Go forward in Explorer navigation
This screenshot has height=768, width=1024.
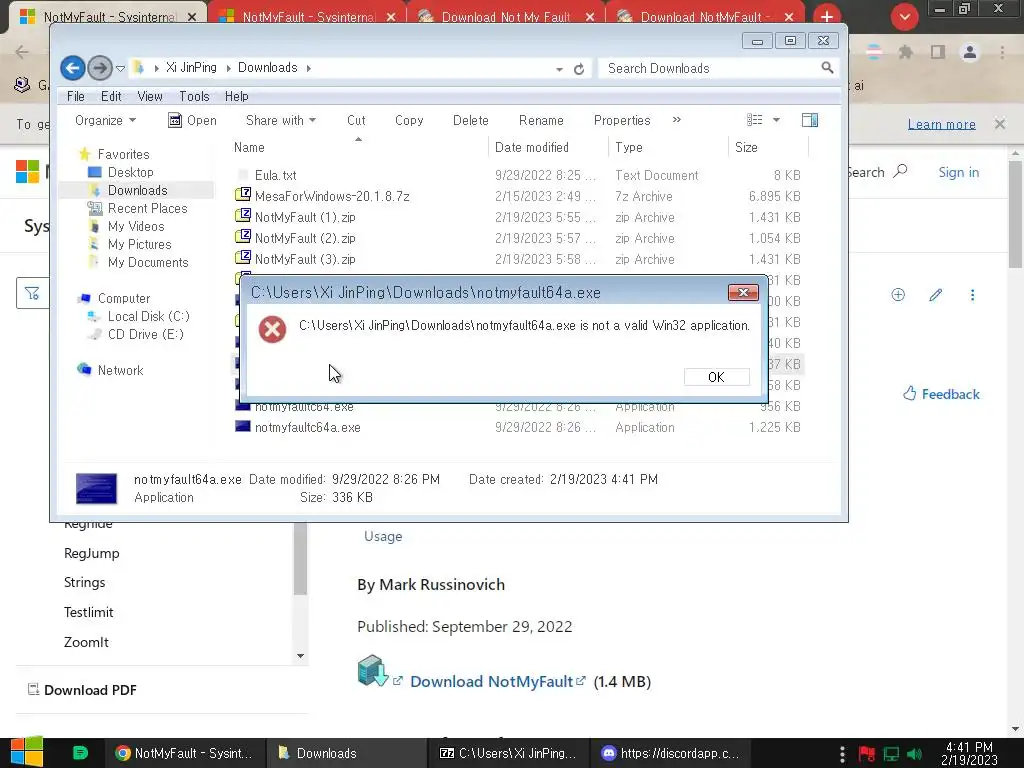click(99, 68)
